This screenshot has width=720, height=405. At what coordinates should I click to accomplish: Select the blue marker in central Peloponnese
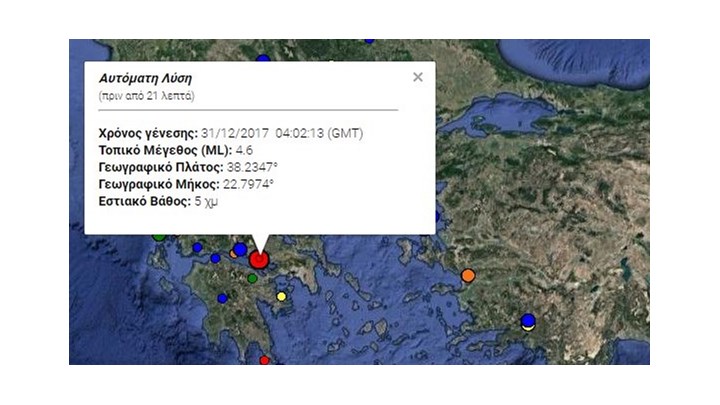pyautogui.click(x=222, y=298)
